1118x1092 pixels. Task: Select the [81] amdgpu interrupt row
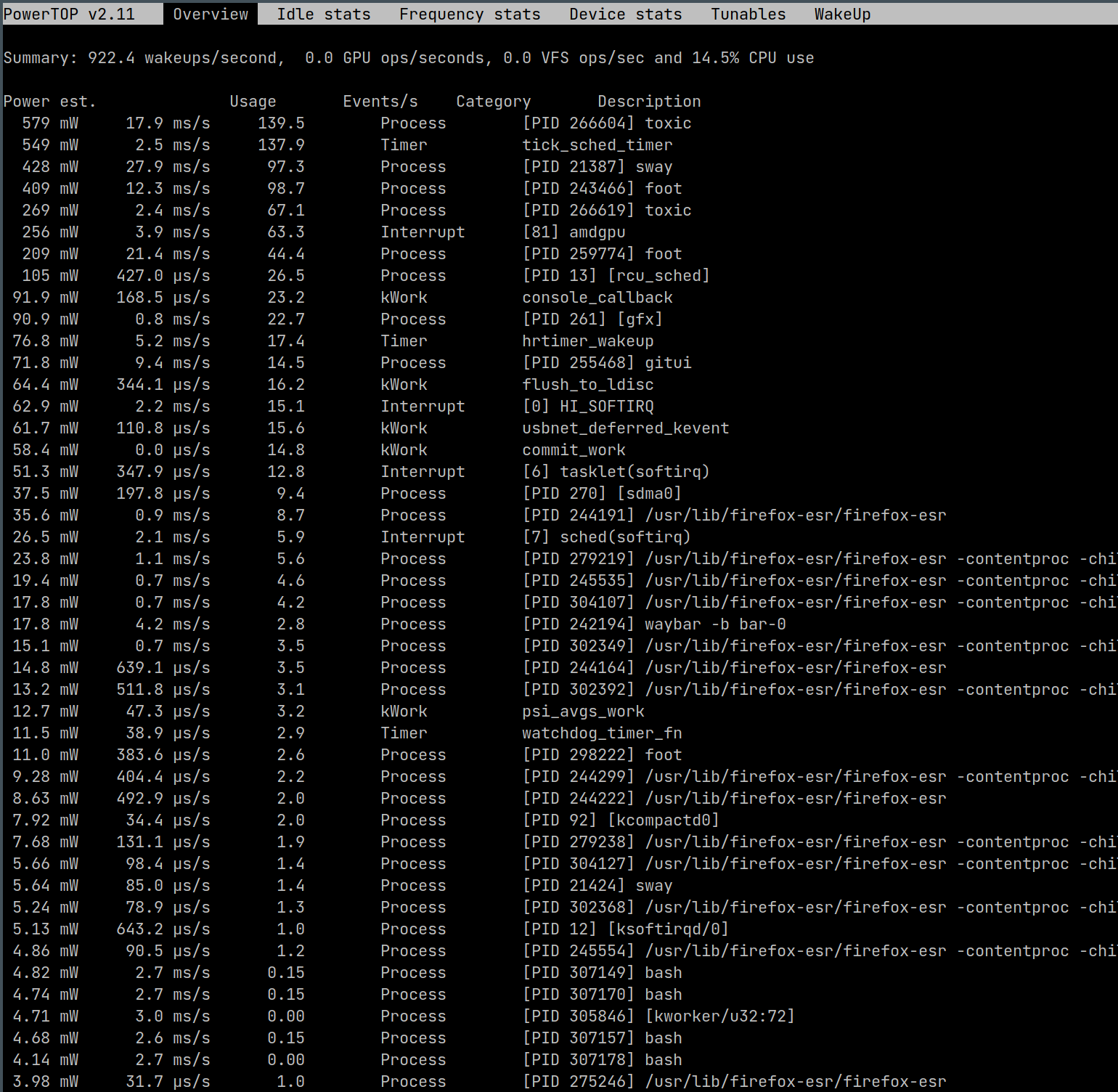pos(559,232)
